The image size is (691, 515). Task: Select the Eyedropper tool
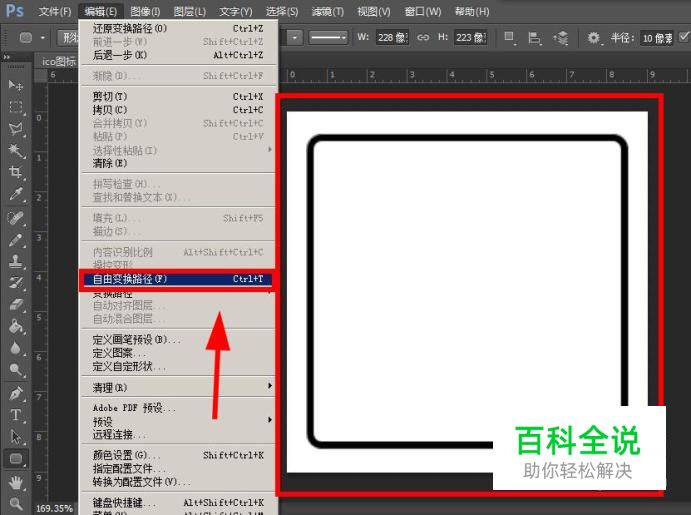pyautogui.click(x=16, y=194)
